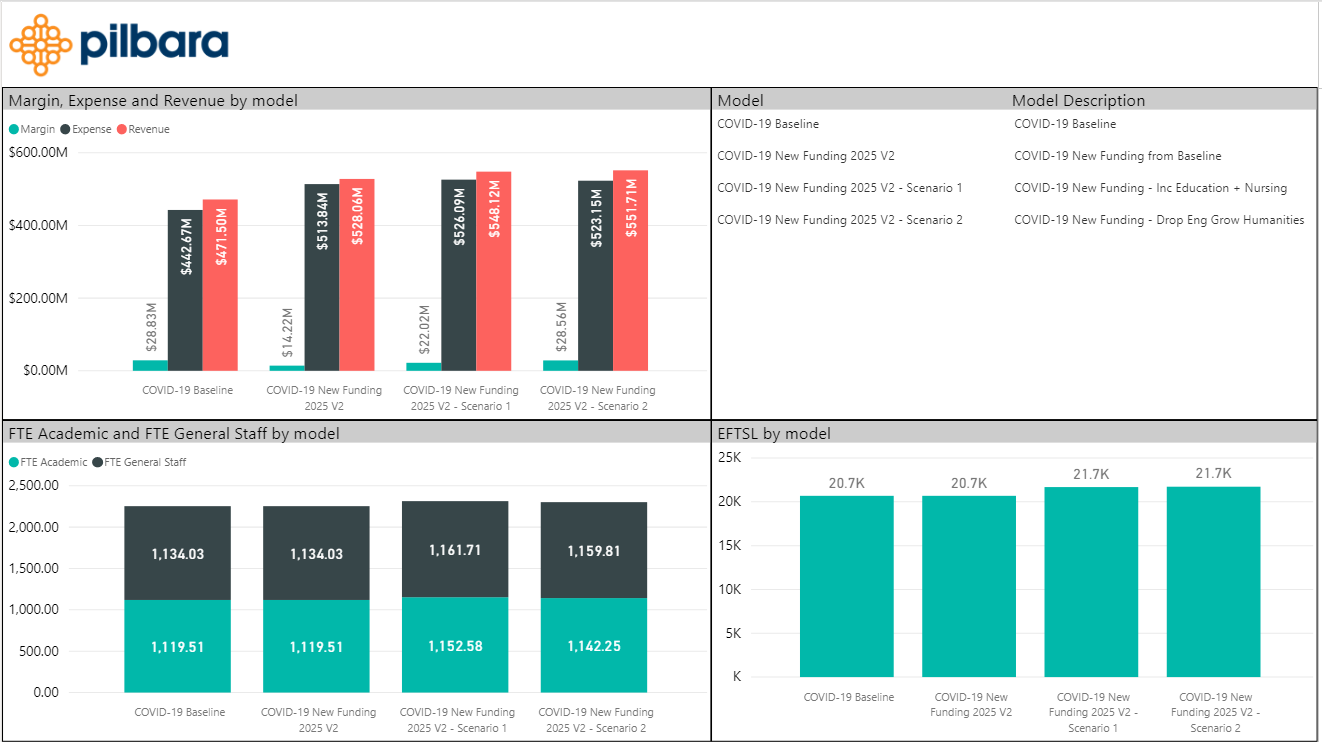Image resolution: width=1322 pixels, height=742 pixels.
Task: Select the 1,142.25 FTE Academic segment
Action: (x=594, y=645)
